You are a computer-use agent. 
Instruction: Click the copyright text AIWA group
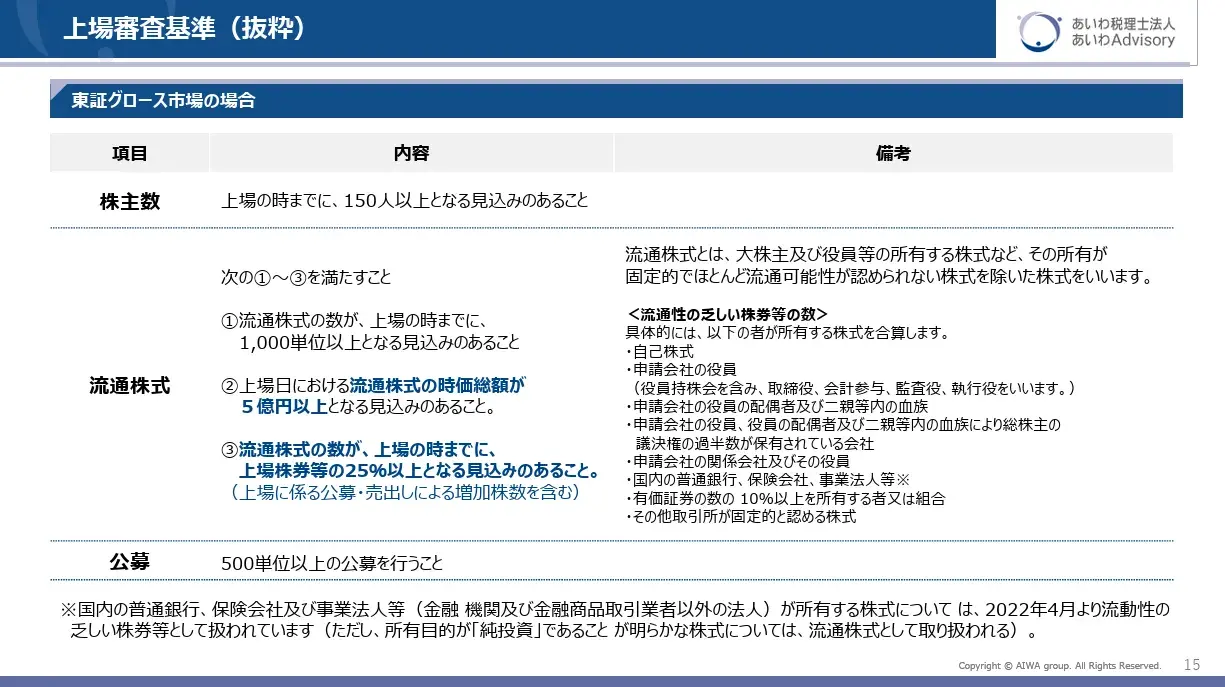1060,665
